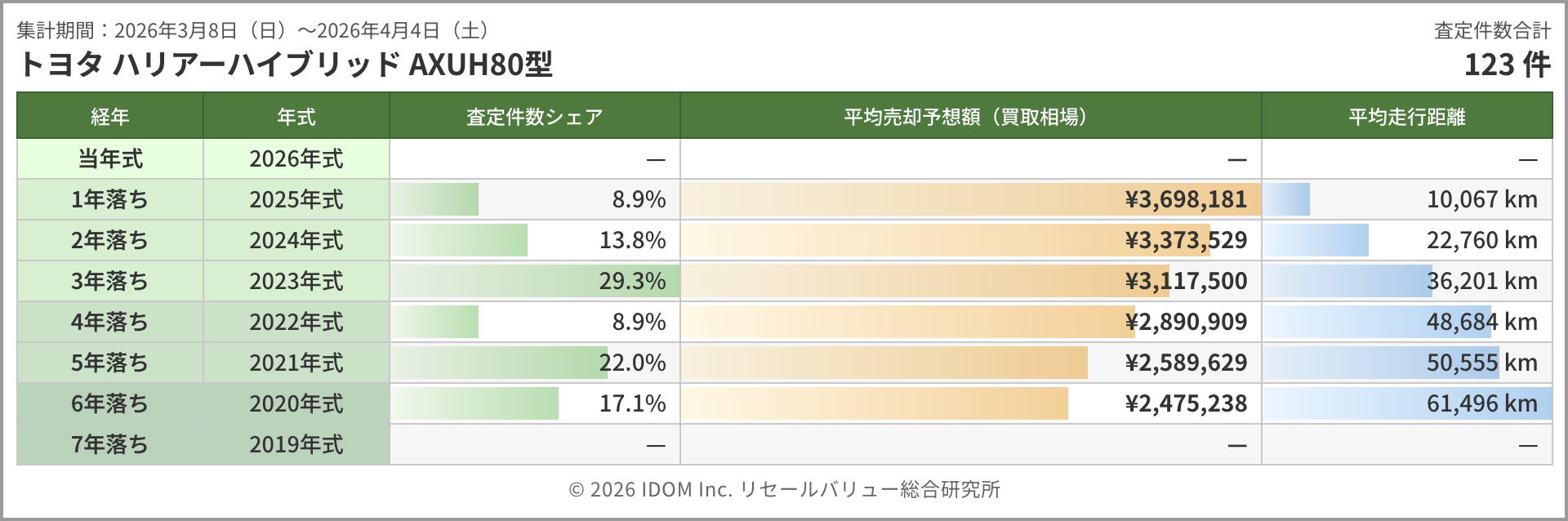The image size is (1568, 521).
Task: Click the IDOM Inc. copyright footer text
Action: (784, 489)
